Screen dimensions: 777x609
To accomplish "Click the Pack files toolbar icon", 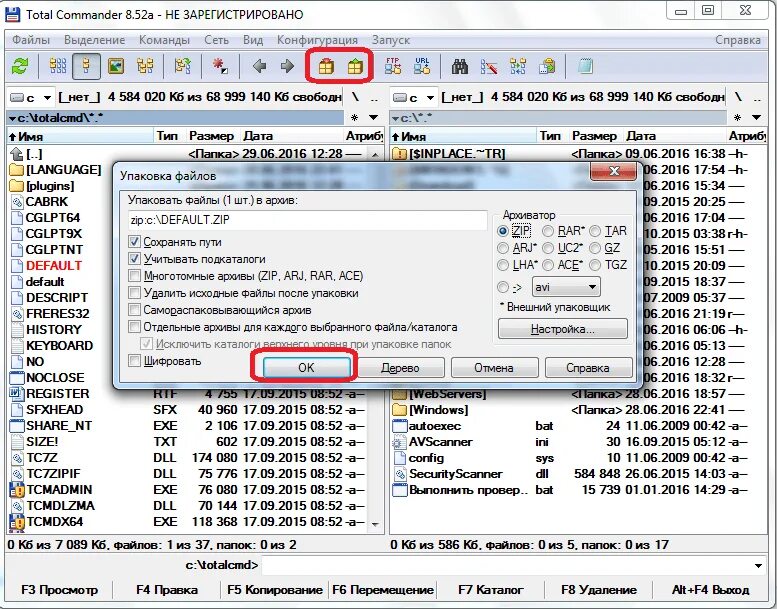I will (326, 66).
